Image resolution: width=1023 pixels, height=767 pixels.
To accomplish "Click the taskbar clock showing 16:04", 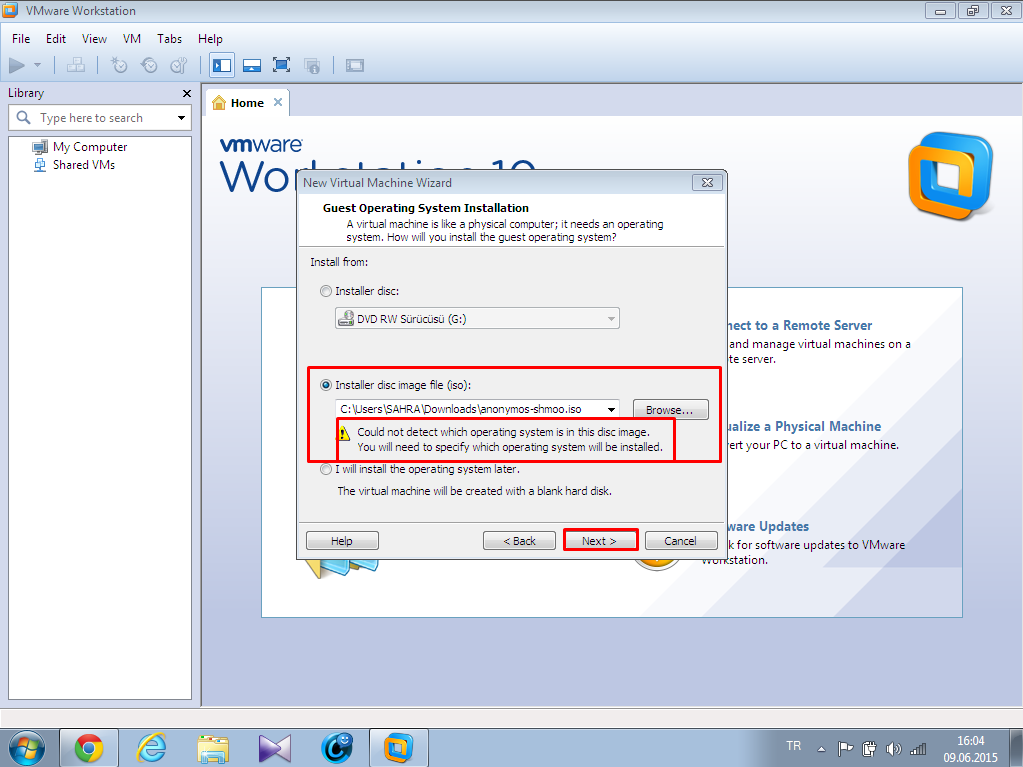I will tap(970, 749).
